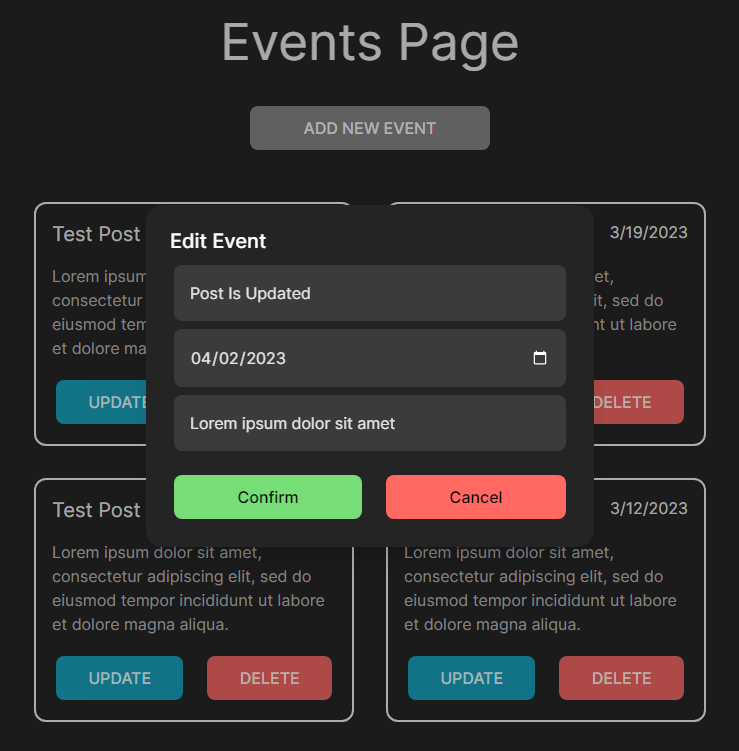Viewport: 739px width, 751px height.
Task: Click the Add New Event button
Action: 370,128
